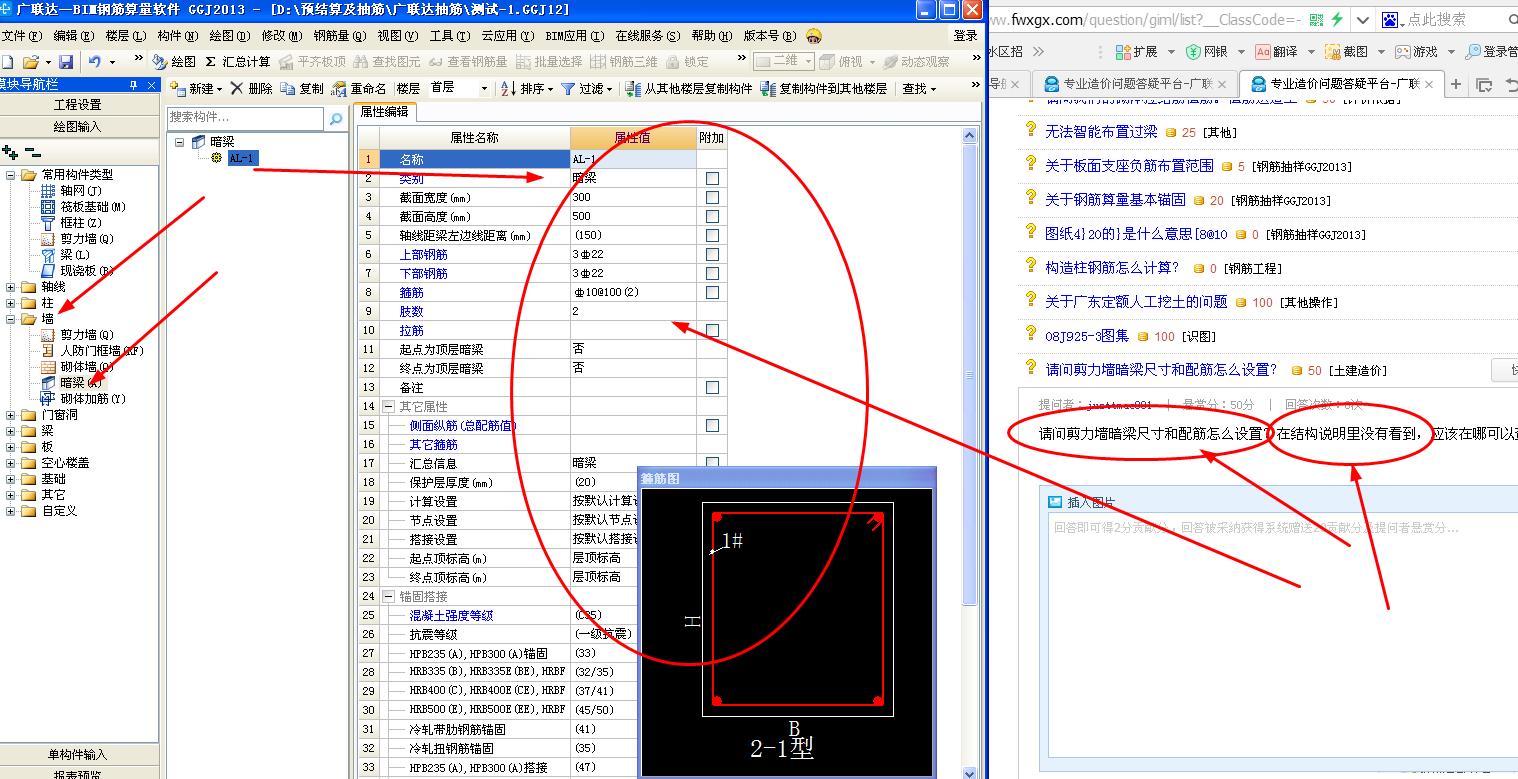Toggle 附加 checkbox for 箍筋 row

(x=712, y=292)
